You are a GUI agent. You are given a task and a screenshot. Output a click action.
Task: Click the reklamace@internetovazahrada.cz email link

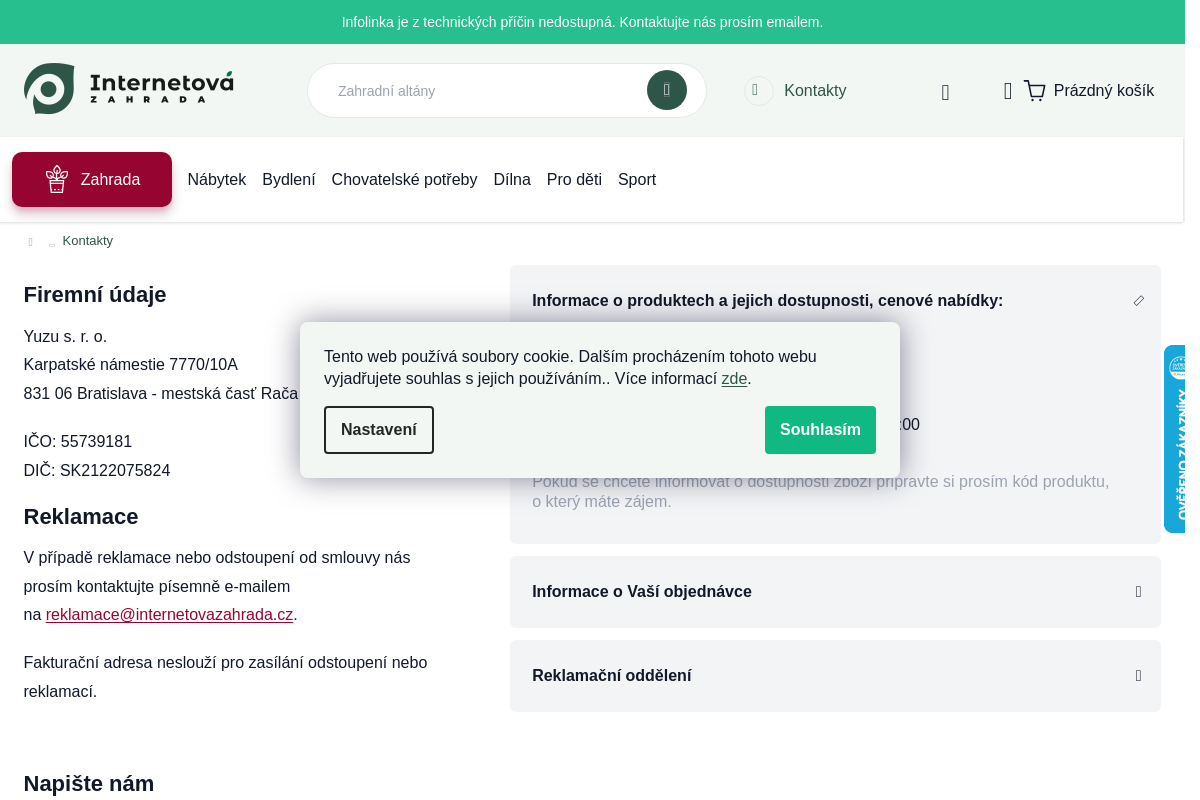[x=169, y=615]
